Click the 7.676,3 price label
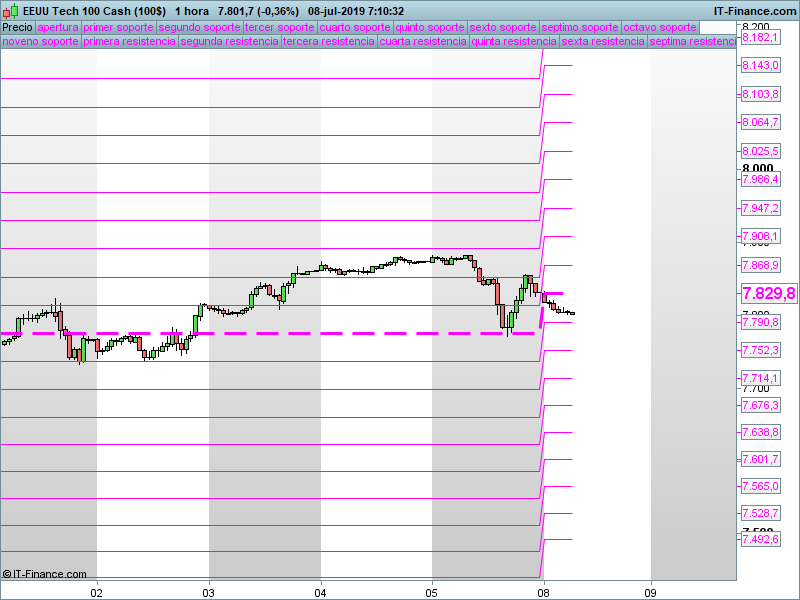800x600 pixels. click(x=760, y=405)
